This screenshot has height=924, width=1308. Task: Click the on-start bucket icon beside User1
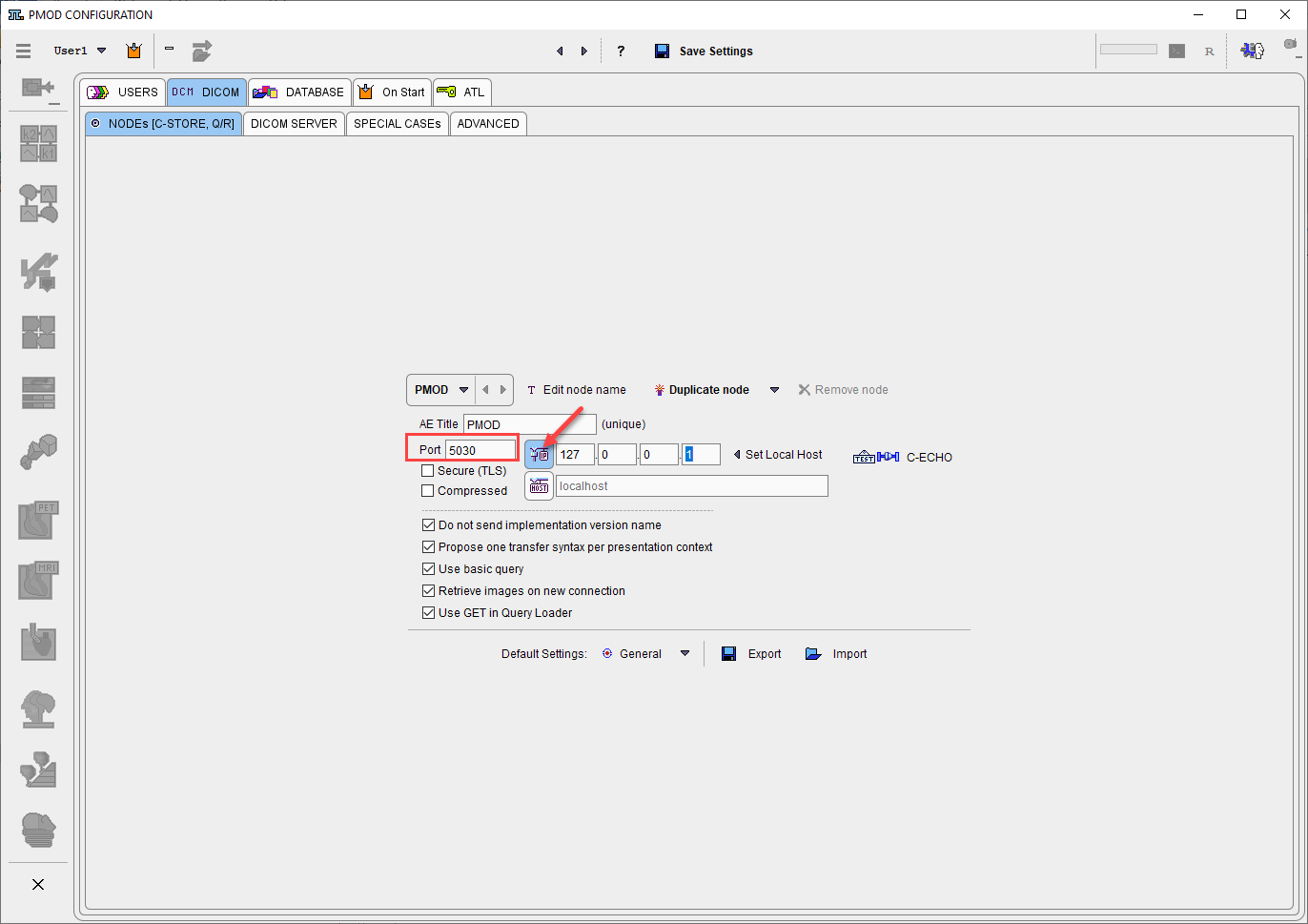click(133, 51)
